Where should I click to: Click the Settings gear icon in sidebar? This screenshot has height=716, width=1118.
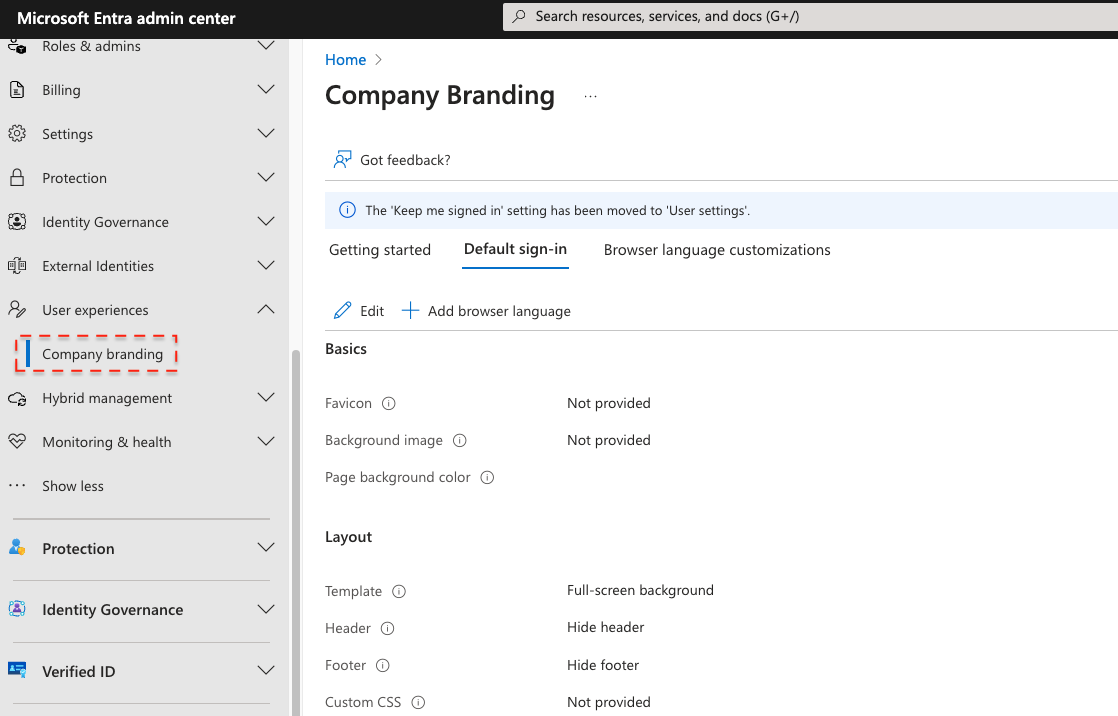tap(17, 134)
